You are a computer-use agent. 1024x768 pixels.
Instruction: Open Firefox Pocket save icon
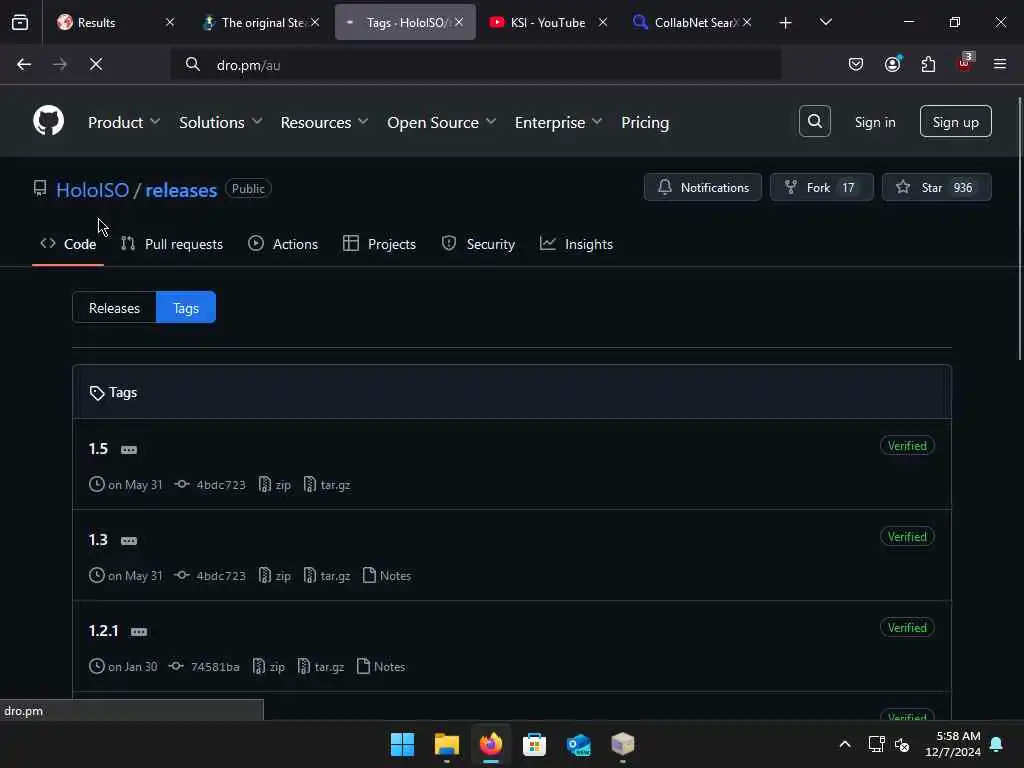[856, 64]
